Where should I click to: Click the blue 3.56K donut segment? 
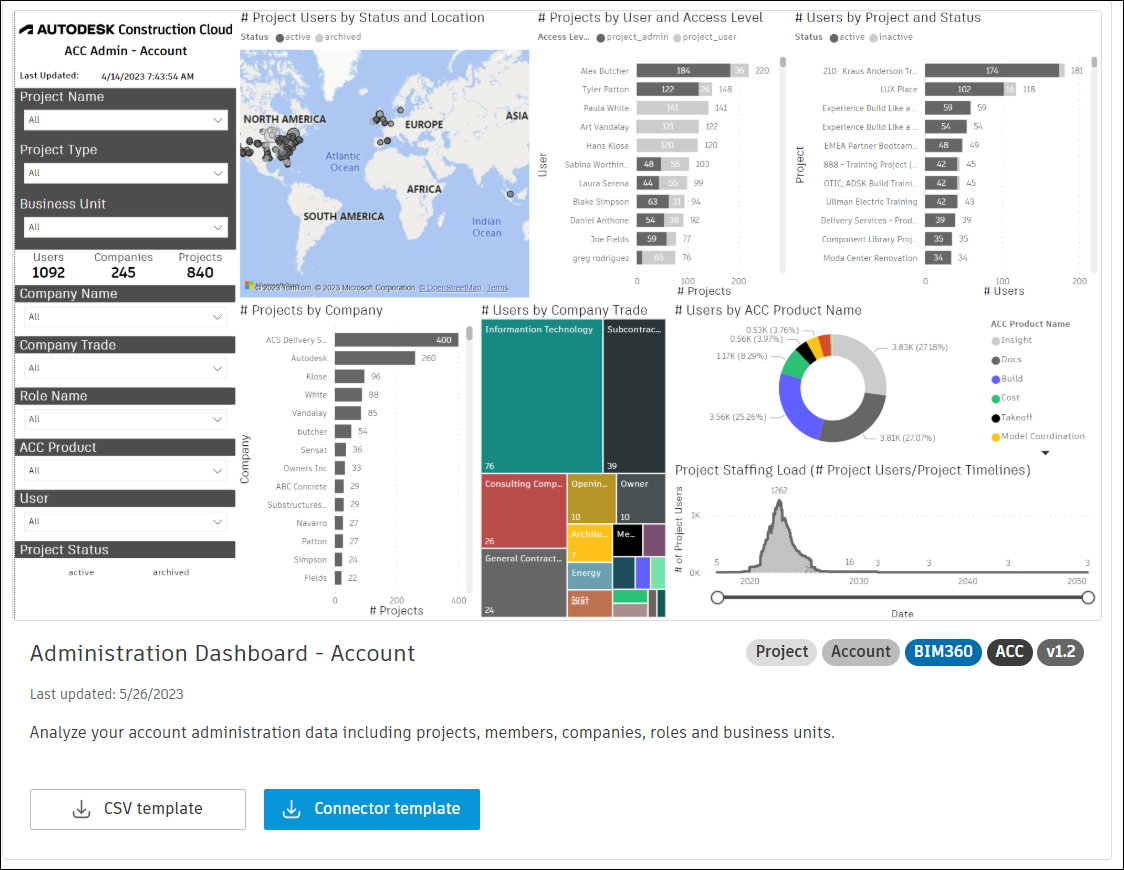(x=798, y=406)
